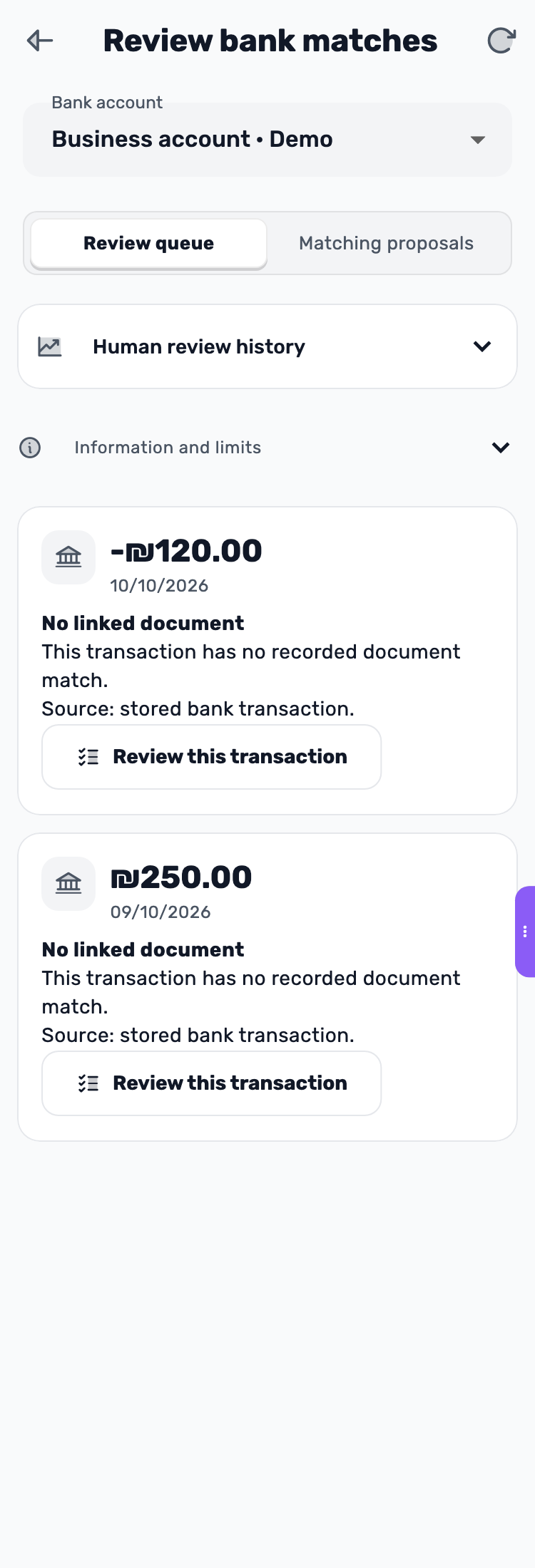Click the bank icon next to ₪250.00

point(68,884)
